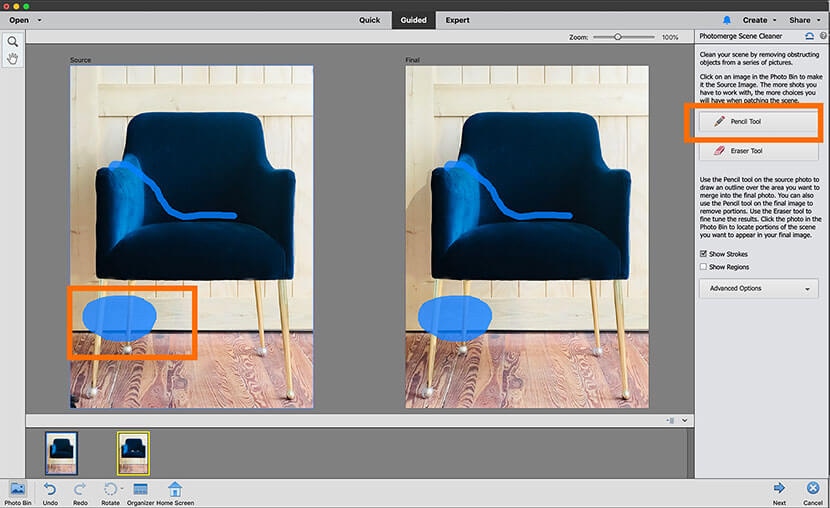Click the Zoom slider handle
The height and width of the screenshot is (508, 830).
pos(618,37)
